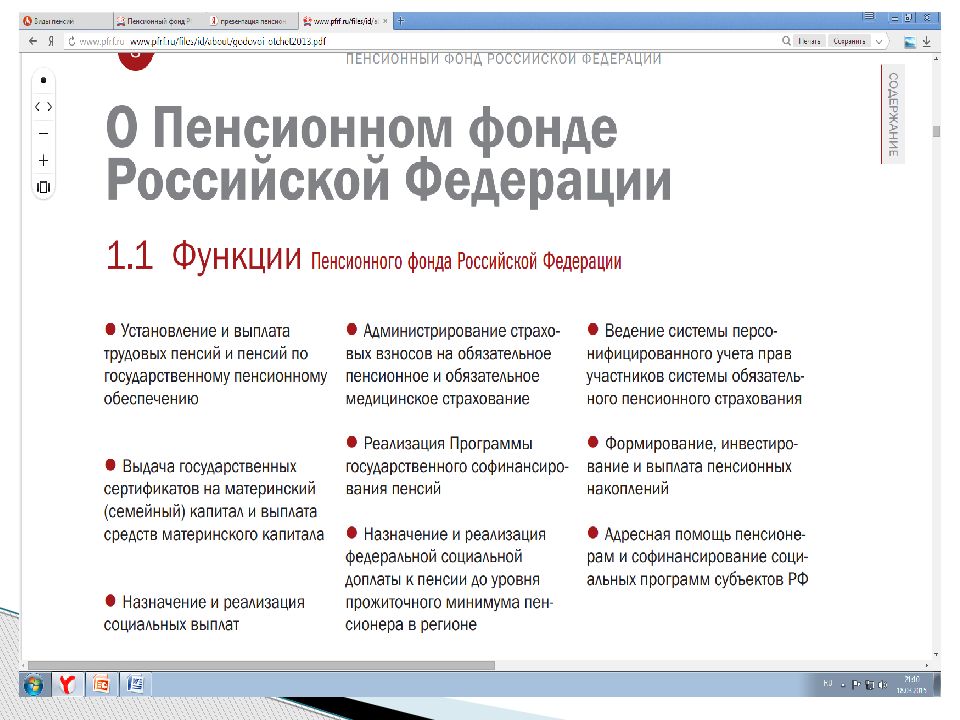Click the network icon in system tray
This screenshot has height=720, width=960.
(x=869, y=685)
